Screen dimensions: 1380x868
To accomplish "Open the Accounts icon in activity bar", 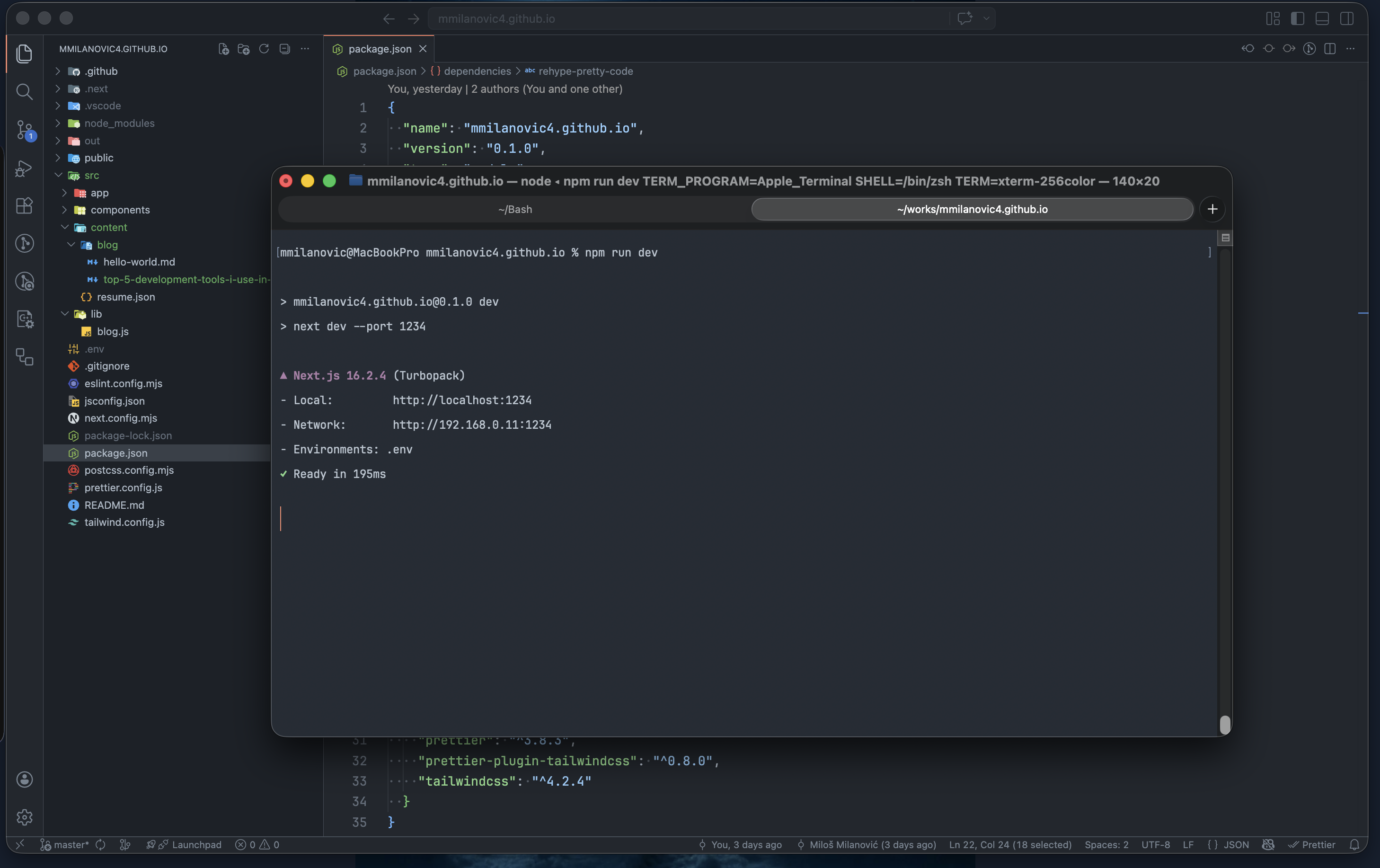I will pos(24,779).
